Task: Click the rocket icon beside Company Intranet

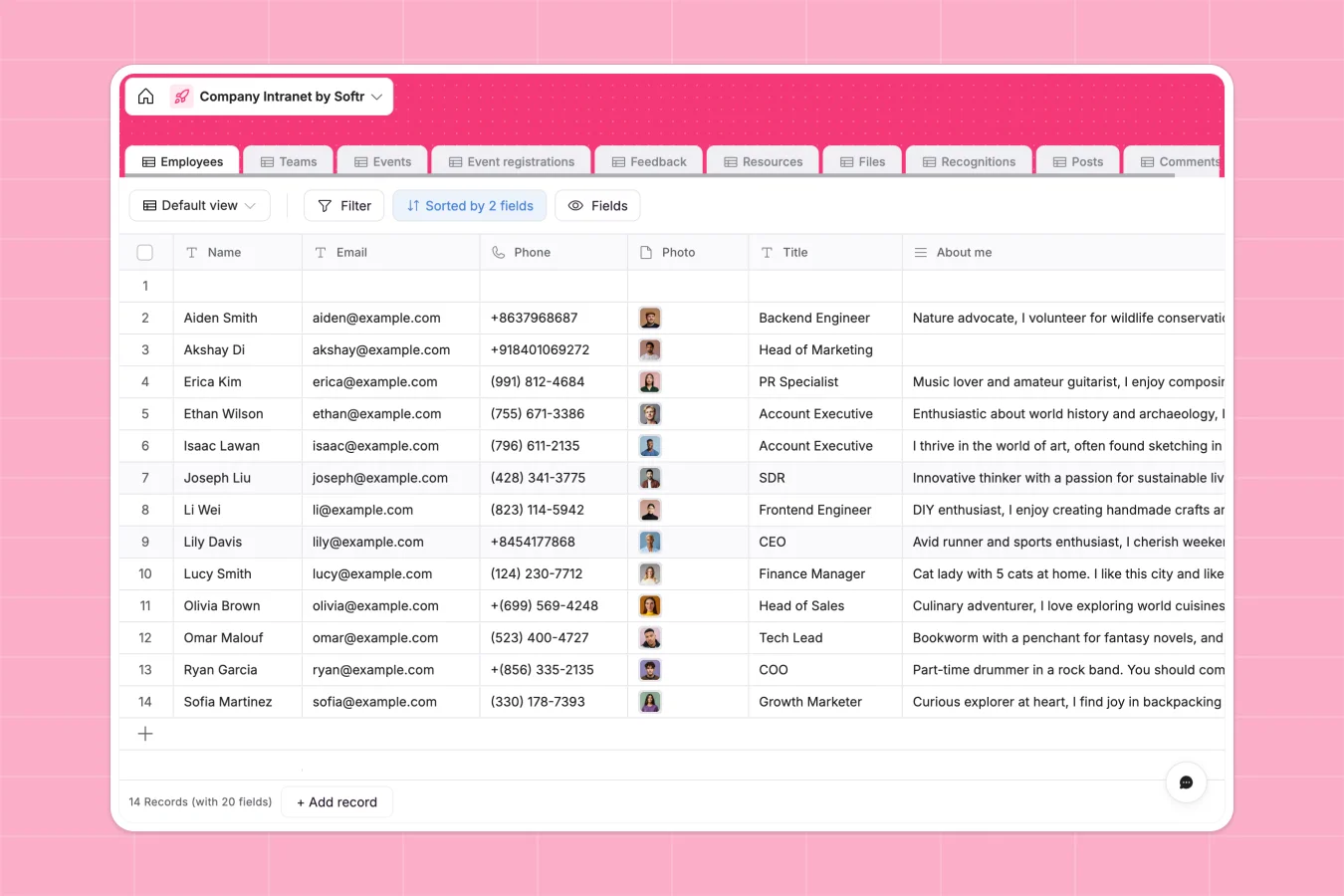Action: tap(180, 96)
